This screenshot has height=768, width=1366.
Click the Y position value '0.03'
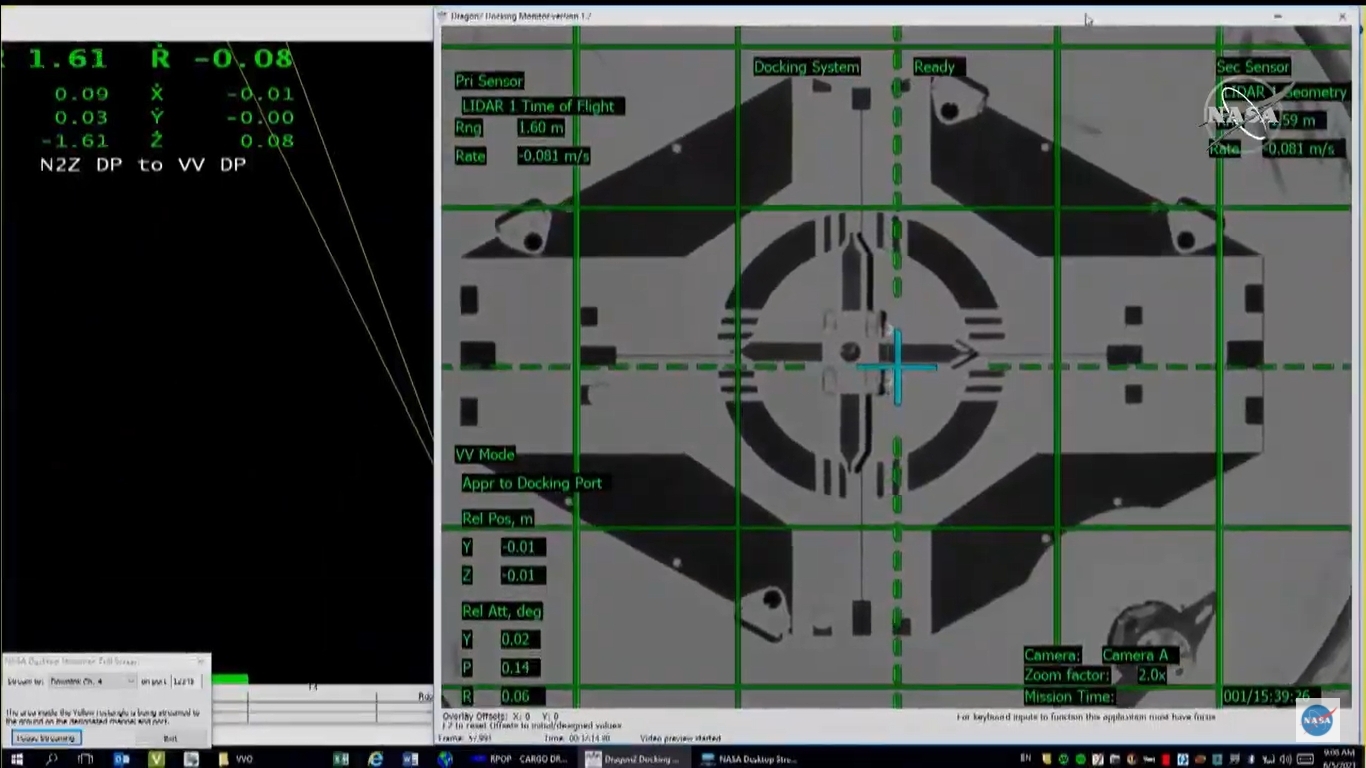tap(82, 118)
